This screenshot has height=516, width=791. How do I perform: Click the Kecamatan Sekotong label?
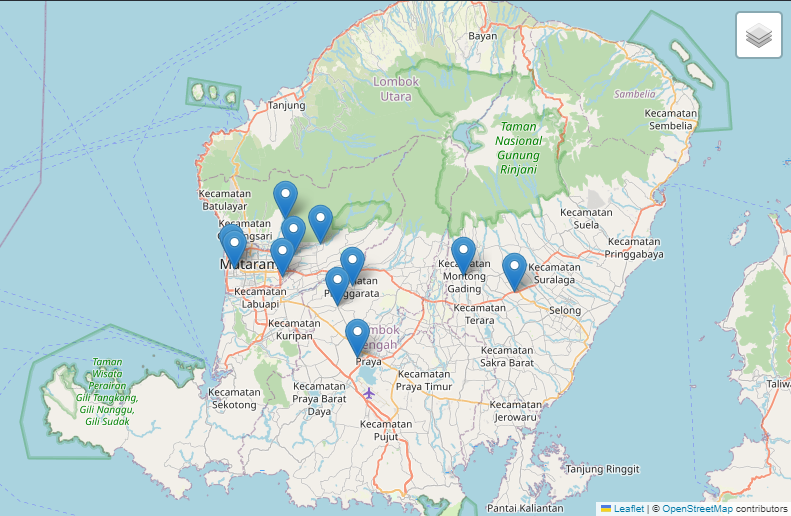click(234, 398)
